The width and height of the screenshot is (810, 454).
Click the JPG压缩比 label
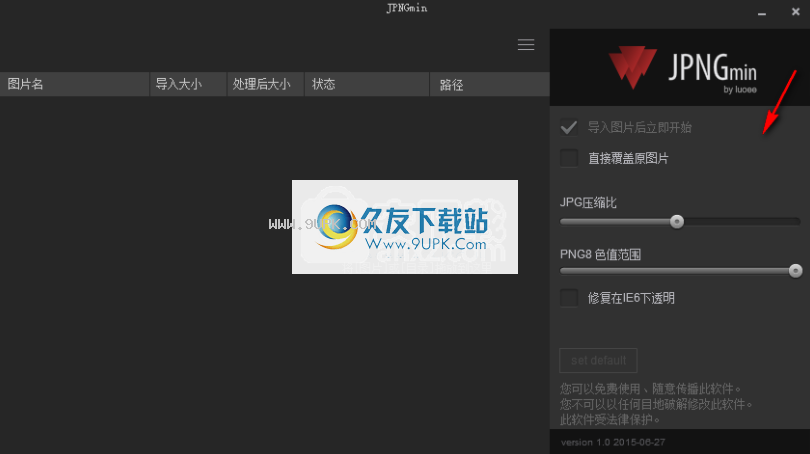click(x=588, y=202)
